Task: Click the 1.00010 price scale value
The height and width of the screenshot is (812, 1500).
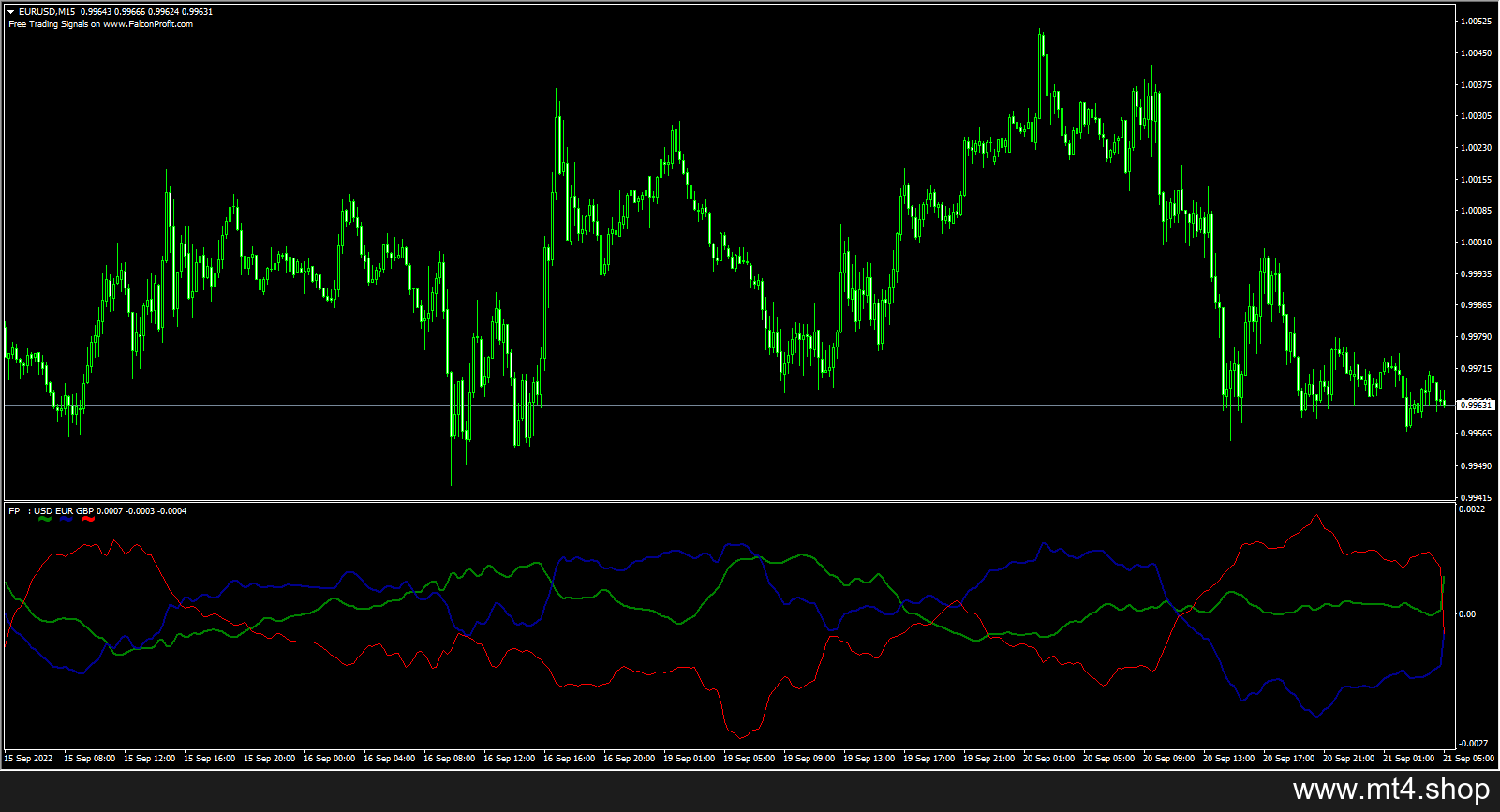Action: pos(1477,243)
